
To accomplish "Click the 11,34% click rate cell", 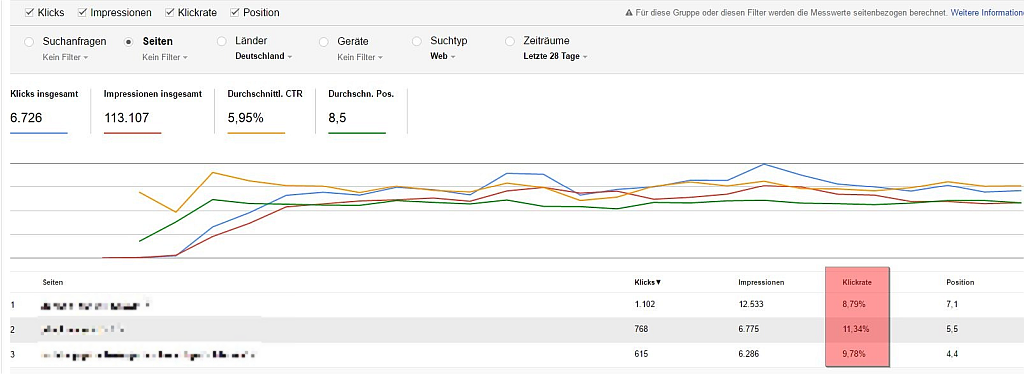I will (x=856, y=330).
